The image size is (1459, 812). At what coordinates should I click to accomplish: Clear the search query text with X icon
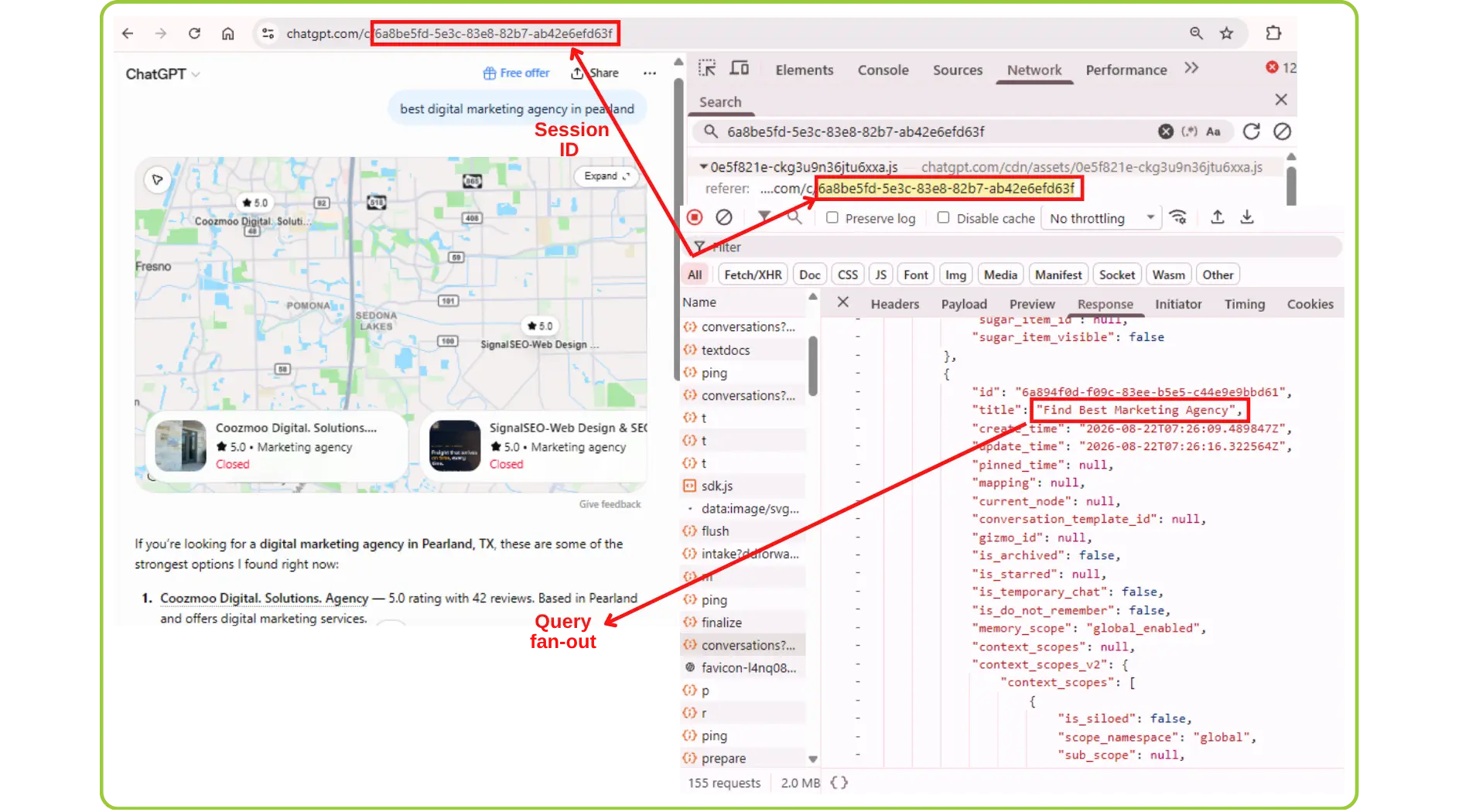[x=1166, y=131]
